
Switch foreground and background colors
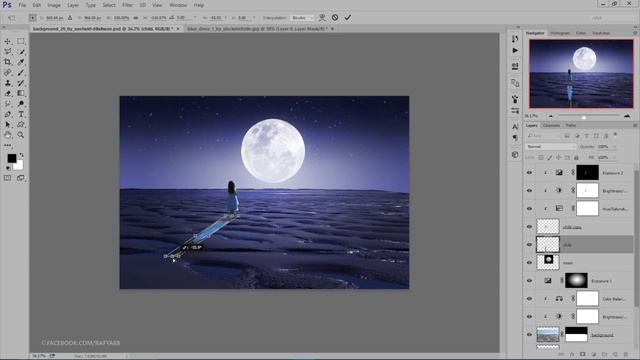[21, 155]
